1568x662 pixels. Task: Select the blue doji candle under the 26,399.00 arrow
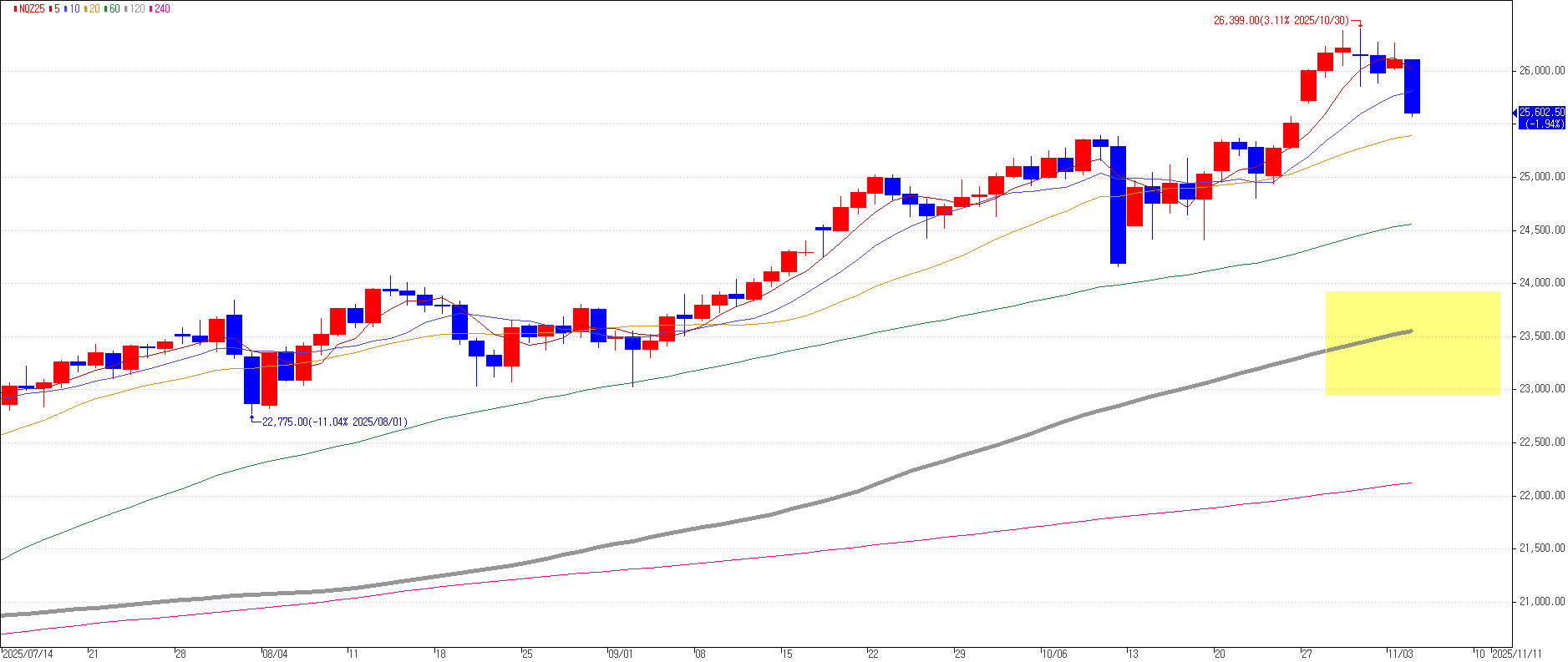tap(1360, 56)
